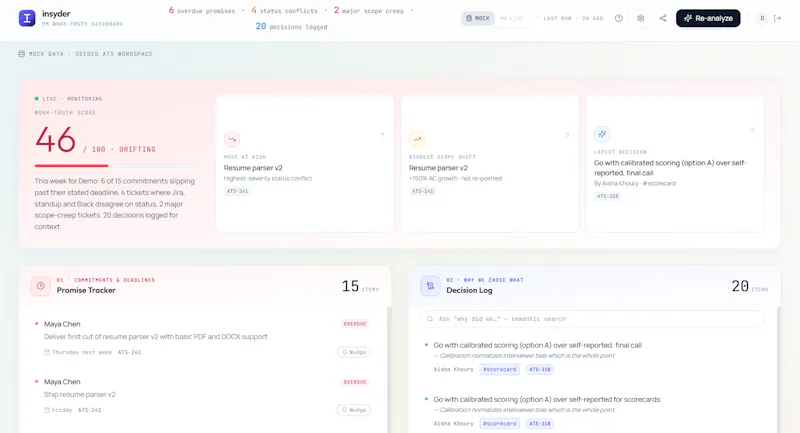The image size is (800, 433).
Task: Click ATS-241 beside Friday
Action: tap(90, 410)
